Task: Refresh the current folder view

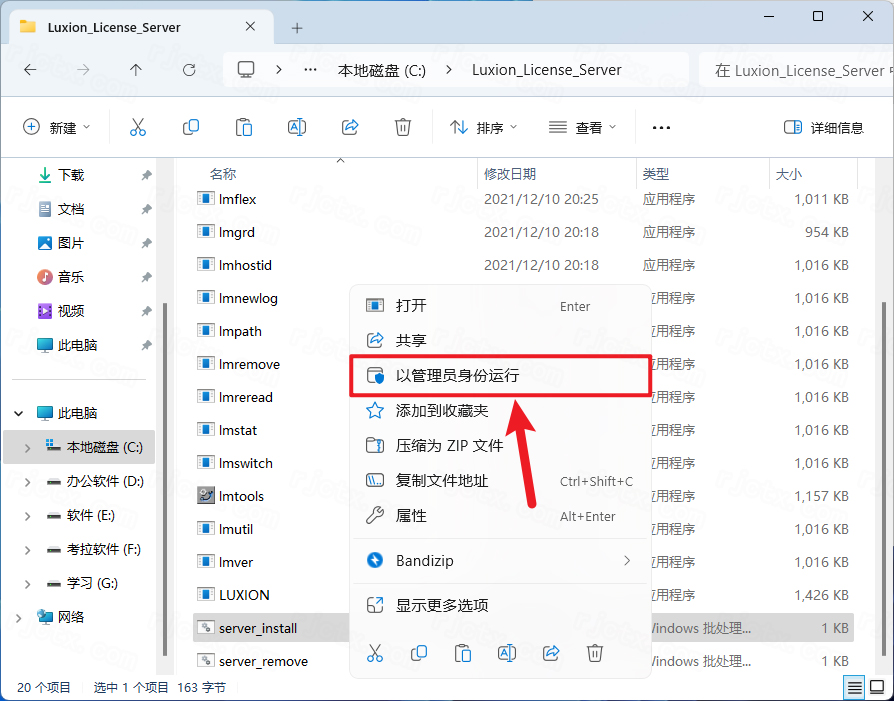Action: pos(189,70)
